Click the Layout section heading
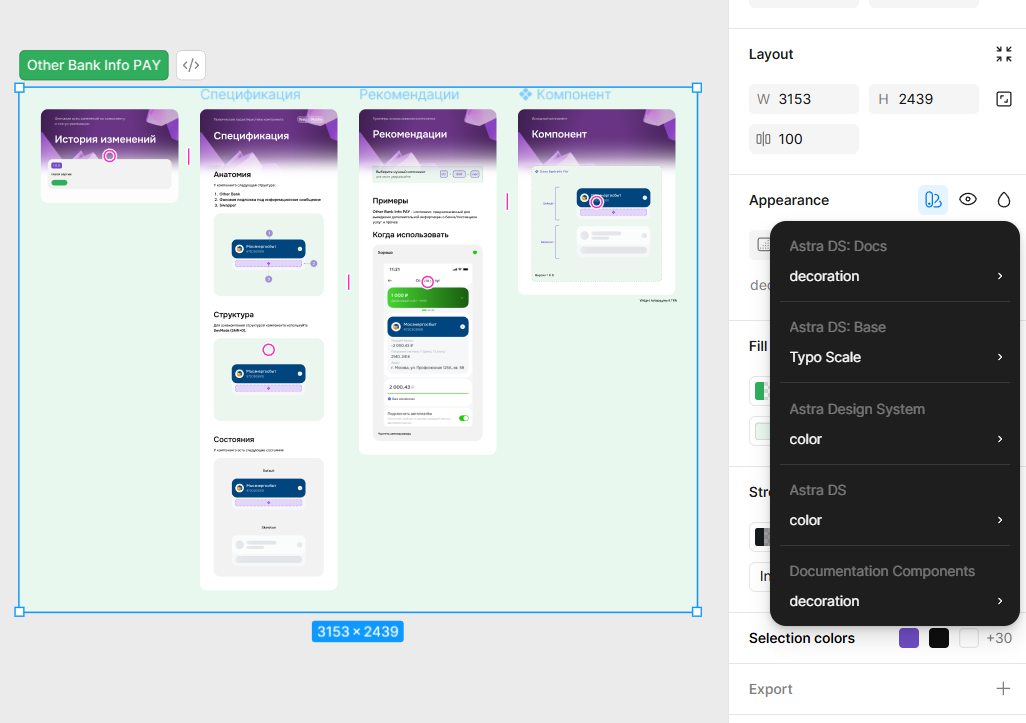Screen dimensions: 1026x723 771,54
